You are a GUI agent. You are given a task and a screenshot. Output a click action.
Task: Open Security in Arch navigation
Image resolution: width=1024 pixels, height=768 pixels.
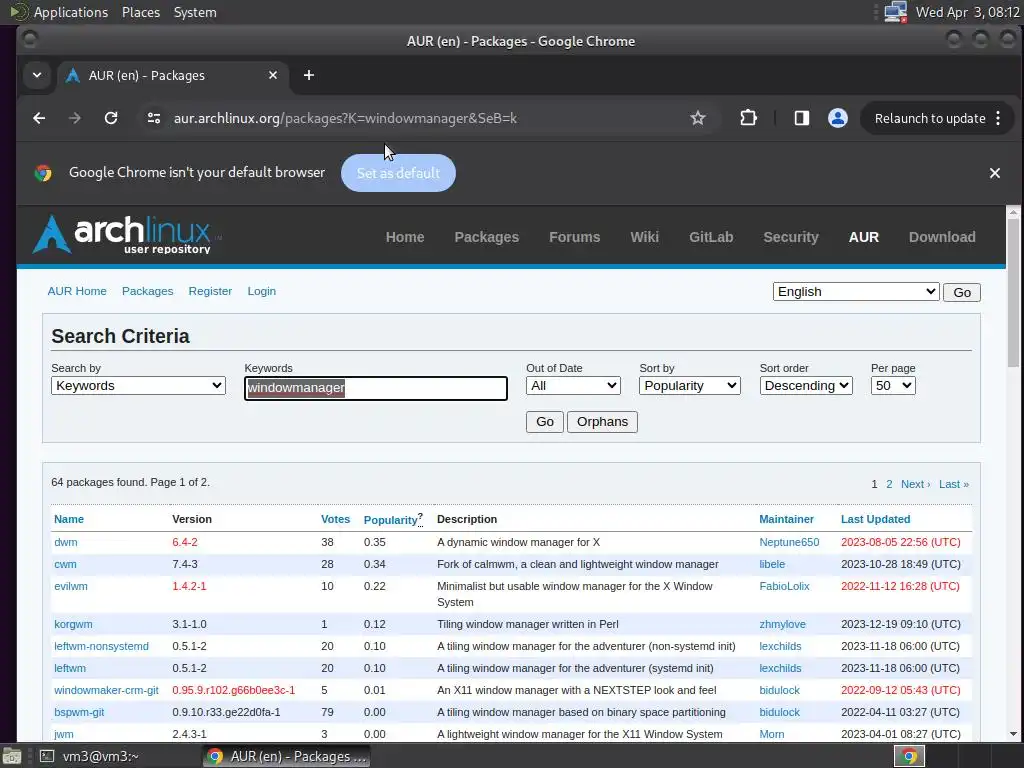pos(791,237)
